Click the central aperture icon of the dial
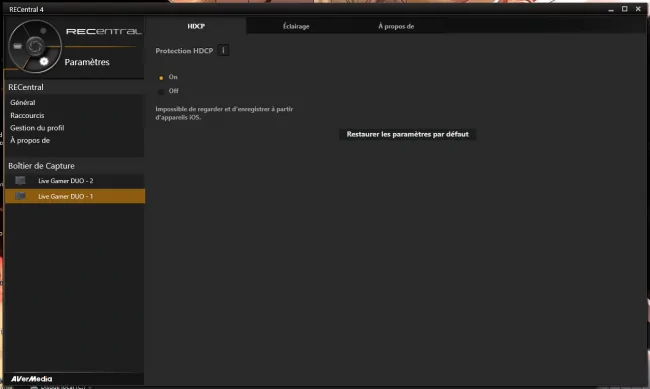Image resolution: width=650 pixels, height=389 pixels. coord(35,46)
